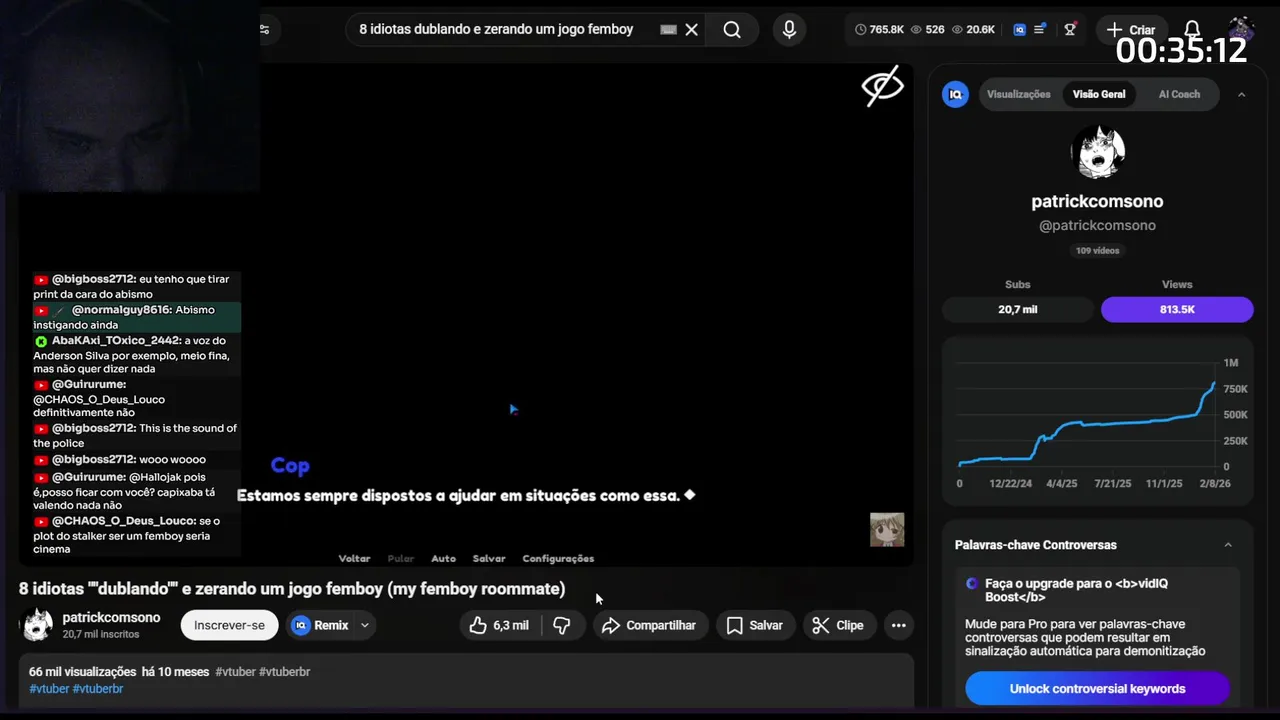Open the on-screen keyboard in search box
The width and height of the screenshot is (1280, 720).
[x=669, y=30]
